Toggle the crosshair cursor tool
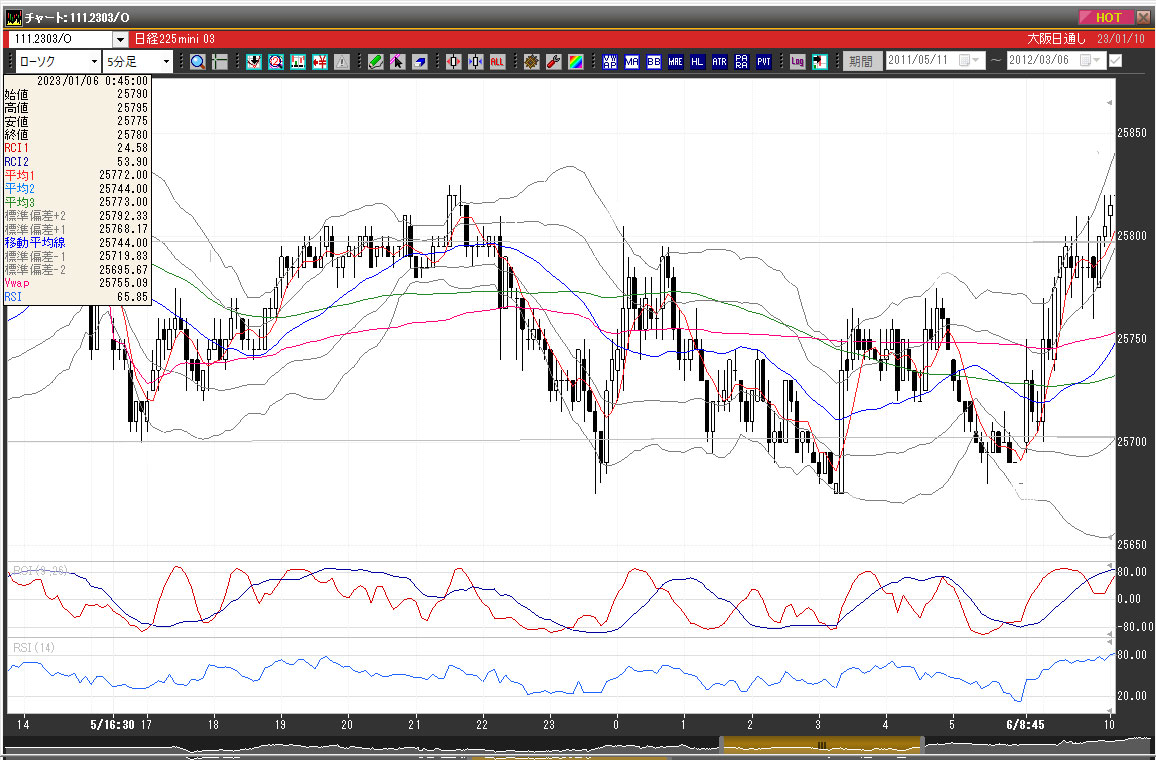Viewport: 1156px width, 760px height. click(220, 62)
